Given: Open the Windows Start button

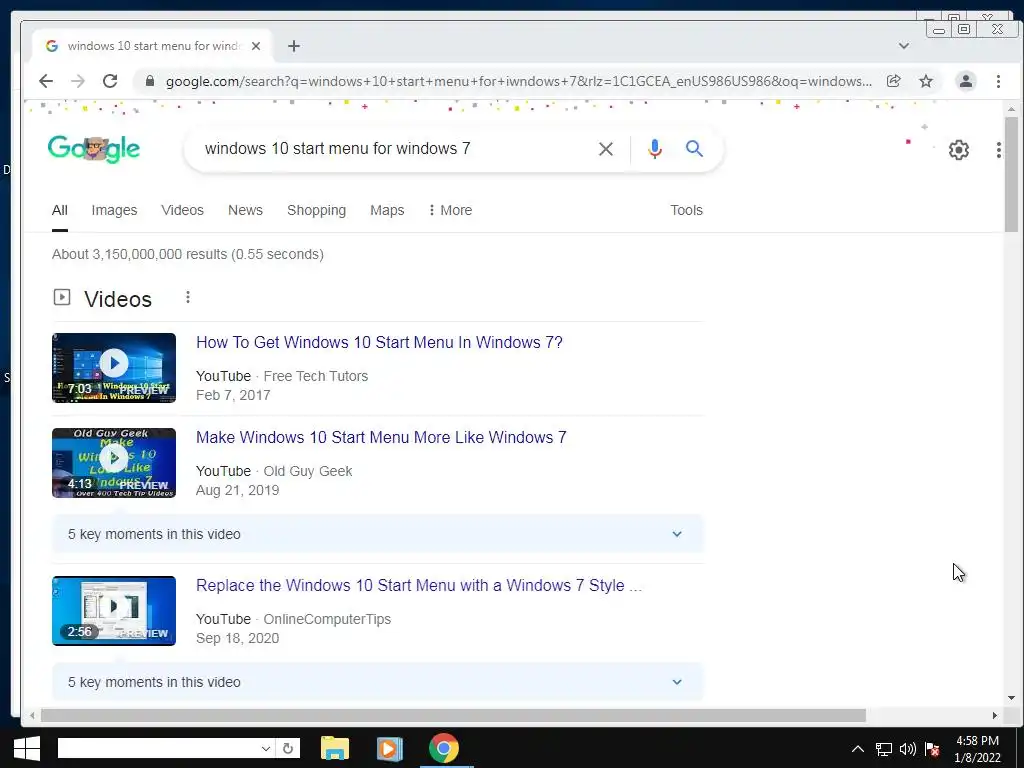Looking at the screenshot, I should coord(26,748).
